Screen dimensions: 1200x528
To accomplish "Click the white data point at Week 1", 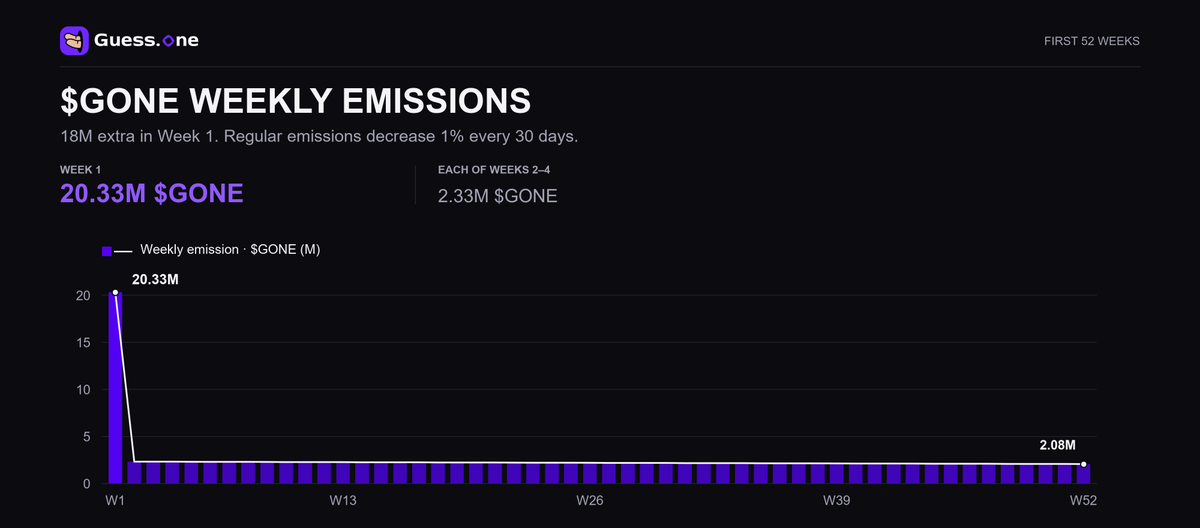I will [x=115, y=292].
